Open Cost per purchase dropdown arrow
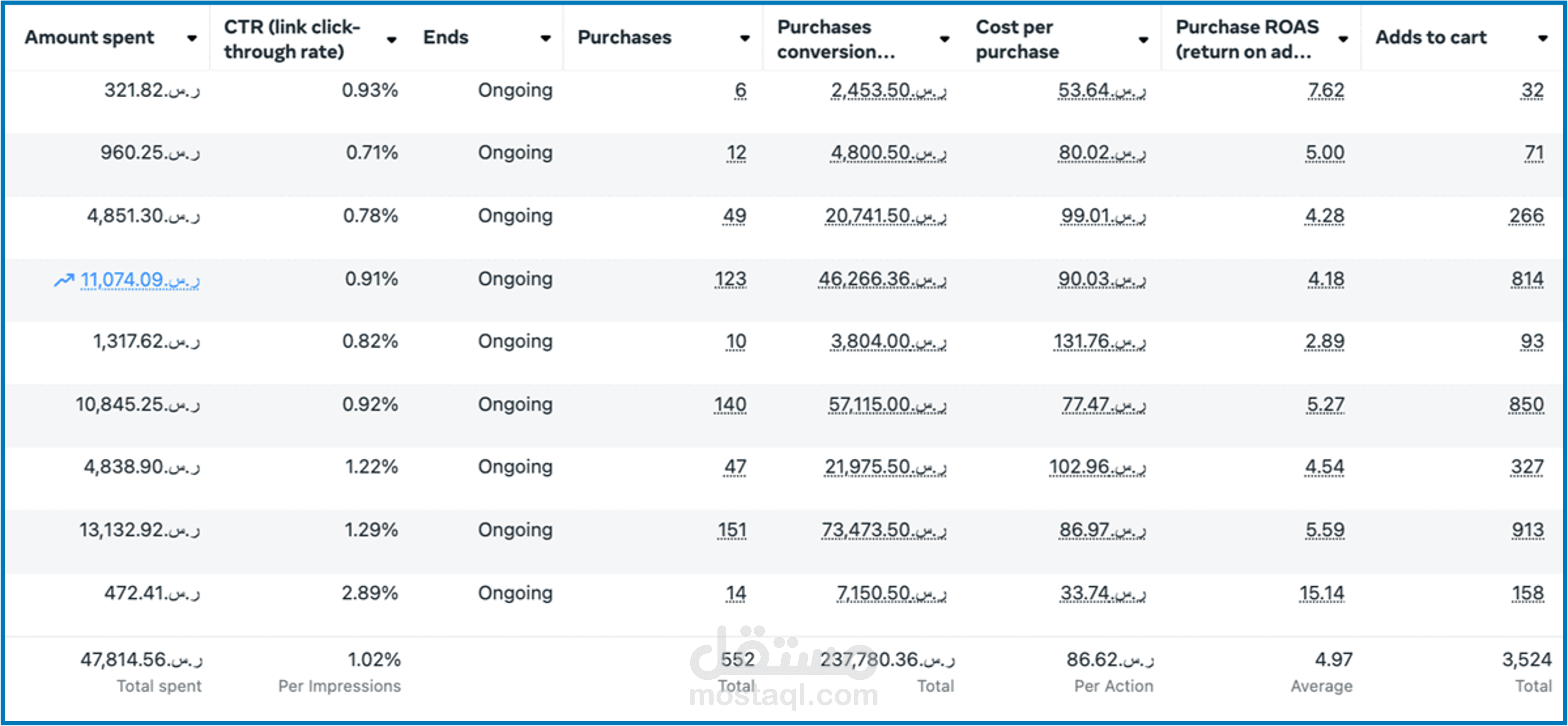This screenshot has height=726, width=1568. pos(1143,40)
